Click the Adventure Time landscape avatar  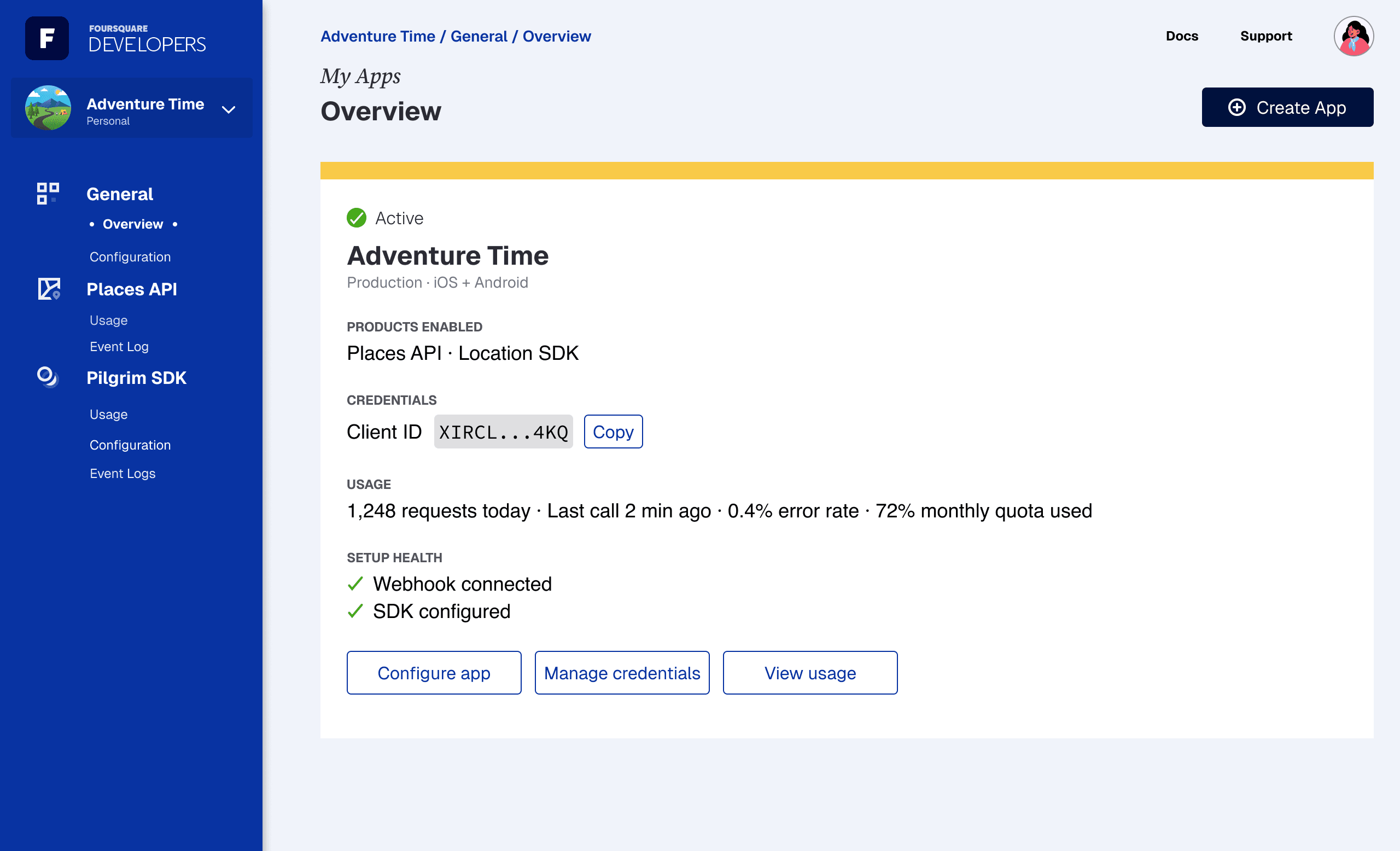pos(48,108)
